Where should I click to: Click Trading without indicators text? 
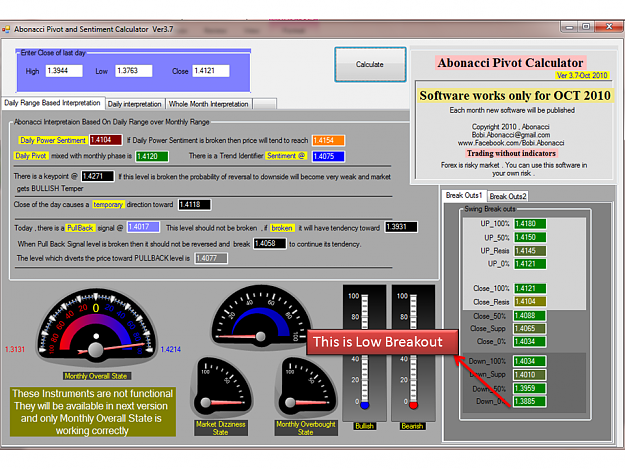point(511,153)
